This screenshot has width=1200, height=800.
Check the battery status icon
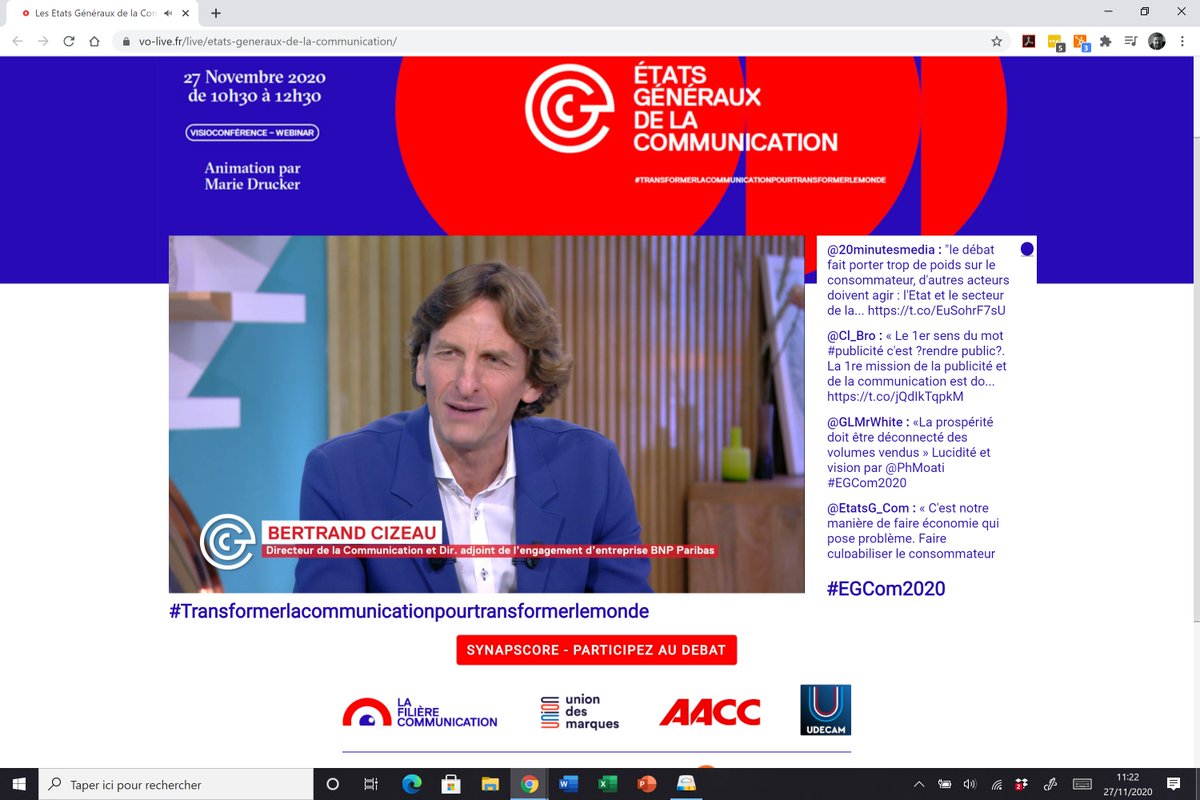tap(945, 784)
